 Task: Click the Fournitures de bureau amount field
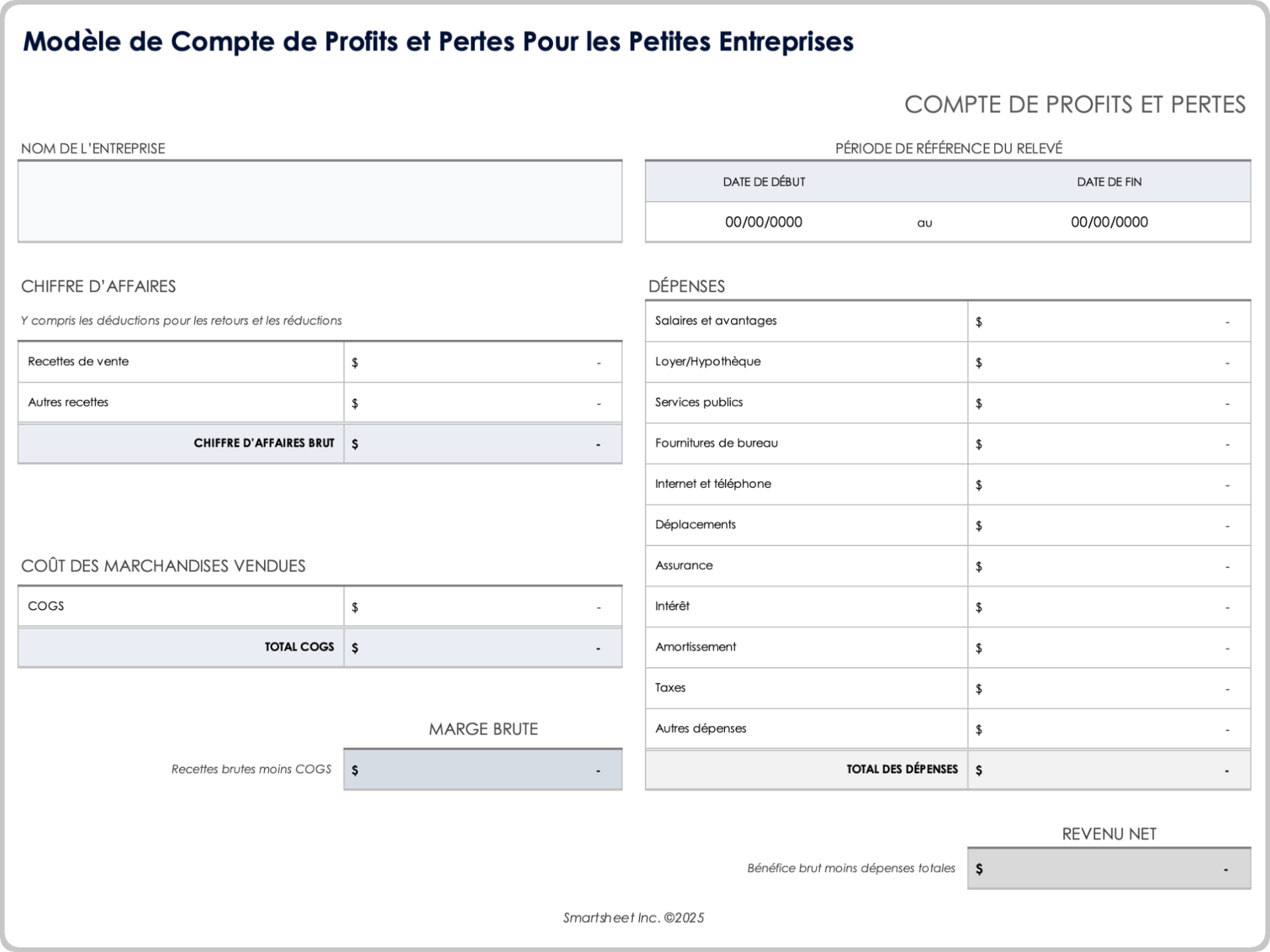[1109, 443]
